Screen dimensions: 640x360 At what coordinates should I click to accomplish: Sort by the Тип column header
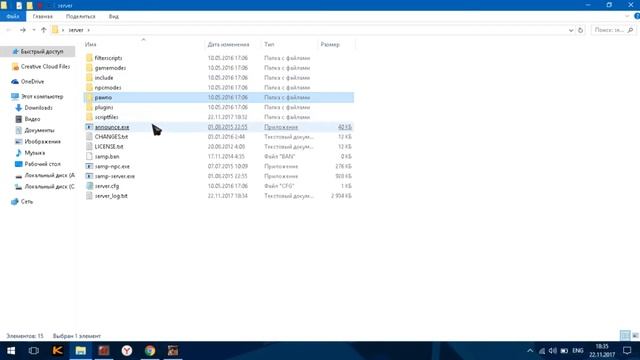[x=269, y=44]
